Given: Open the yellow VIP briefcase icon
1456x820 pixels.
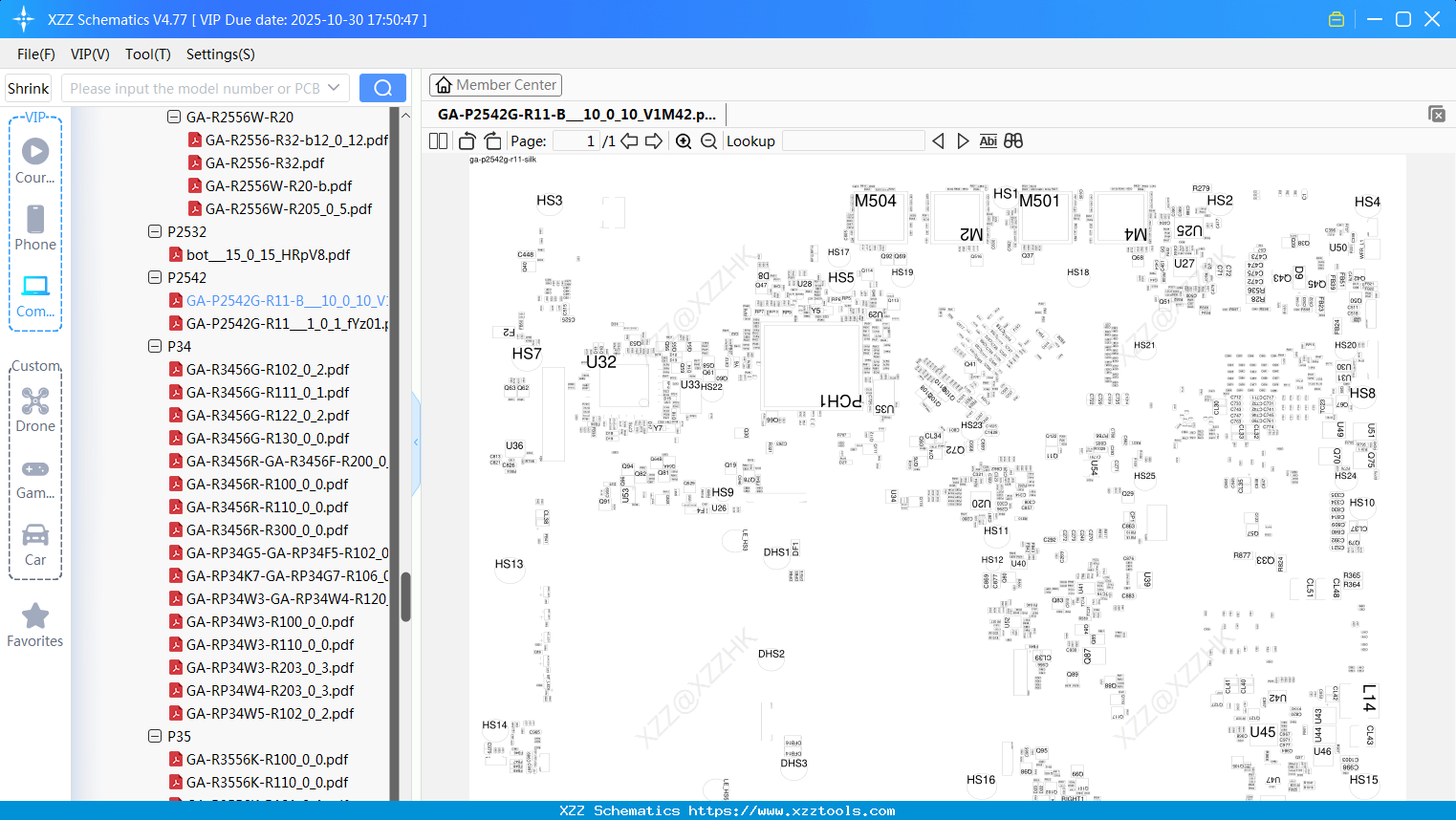Looking at the screenshot, I should pos(1336,19).
